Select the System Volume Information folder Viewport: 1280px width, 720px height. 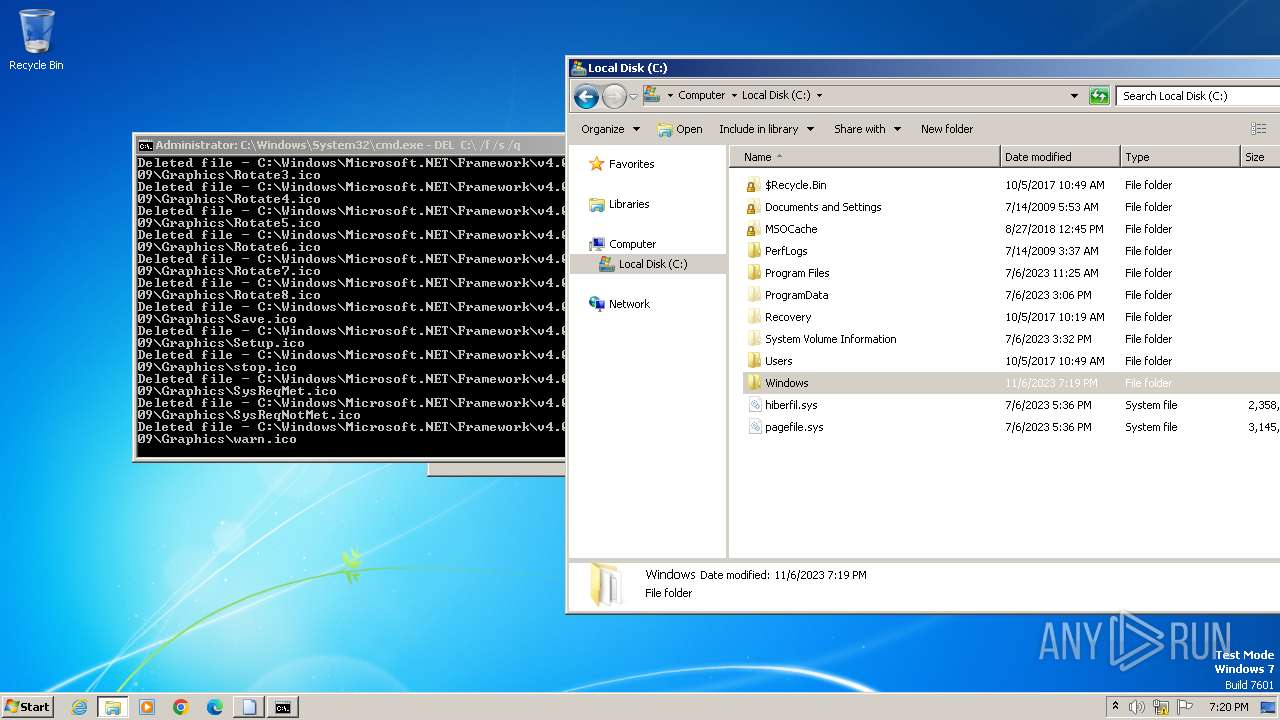821,339
